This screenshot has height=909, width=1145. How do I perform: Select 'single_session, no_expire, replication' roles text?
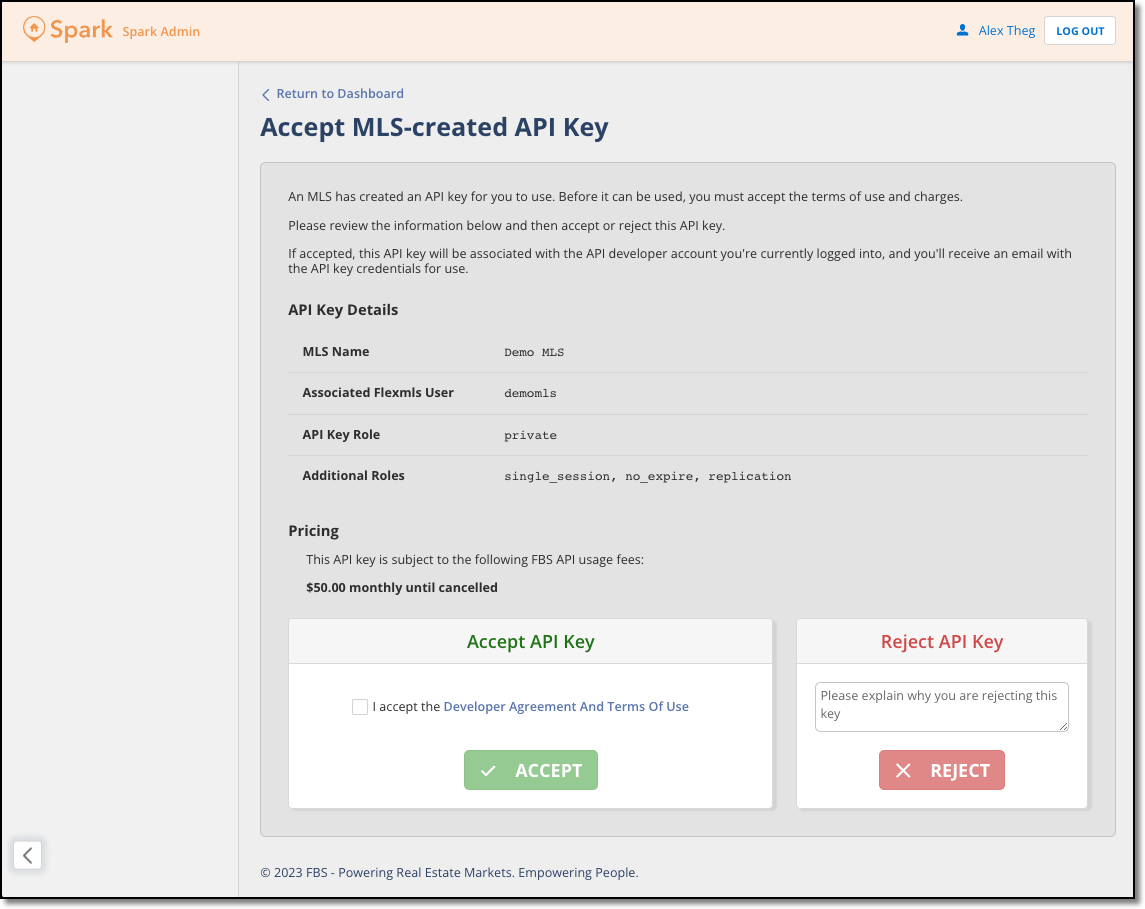pyautogui.click(x=648, y=476)
